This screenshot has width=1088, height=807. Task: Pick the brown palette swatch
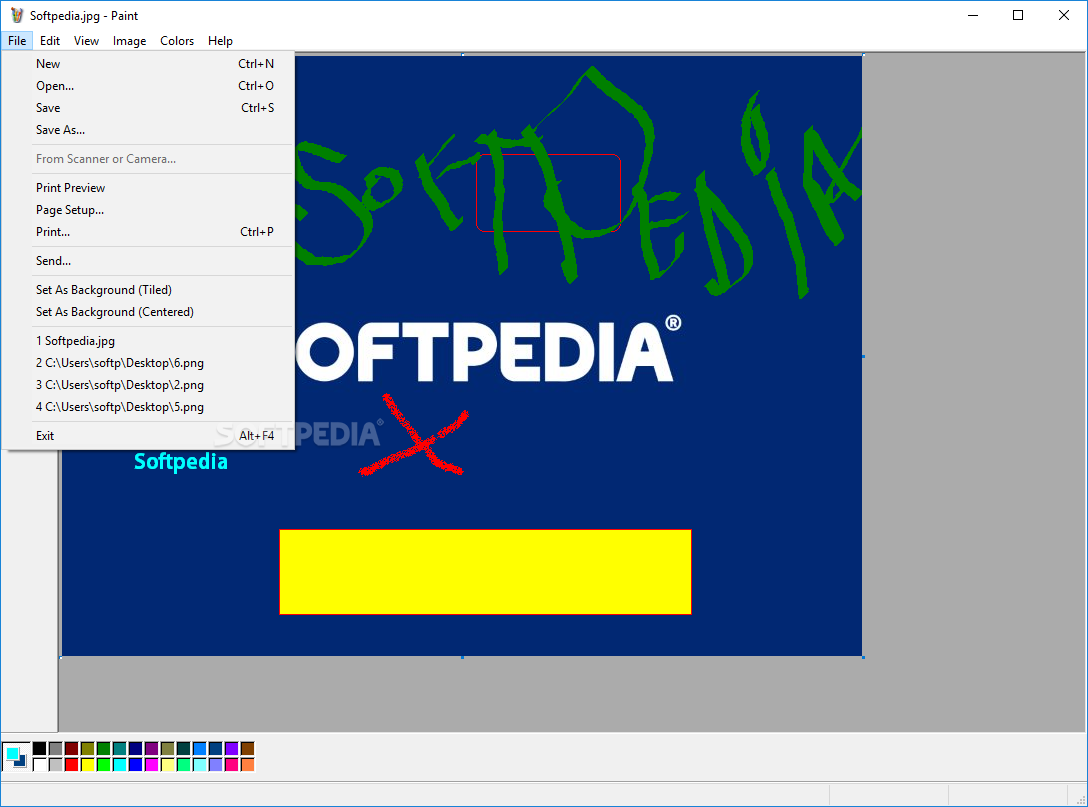[248, 748]
